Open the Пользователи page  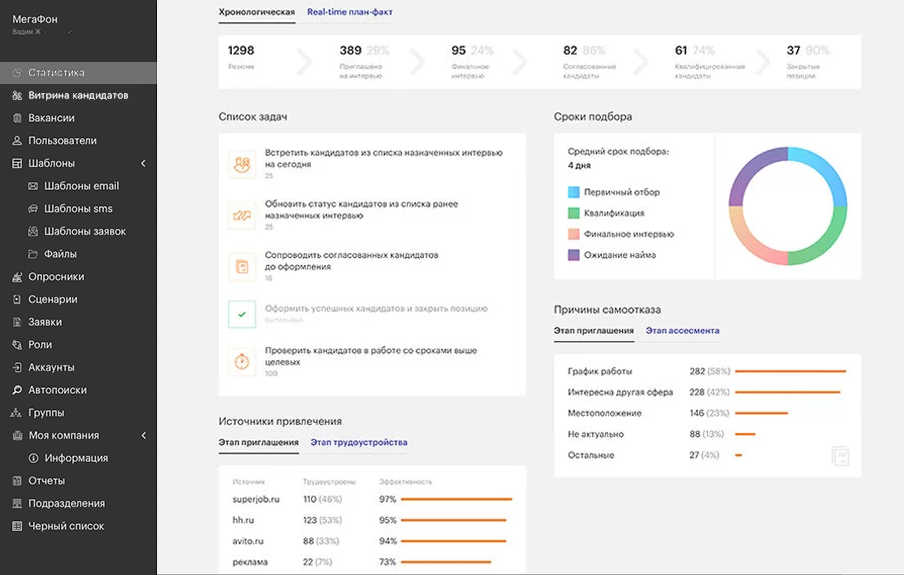click(x=78, y=140)
